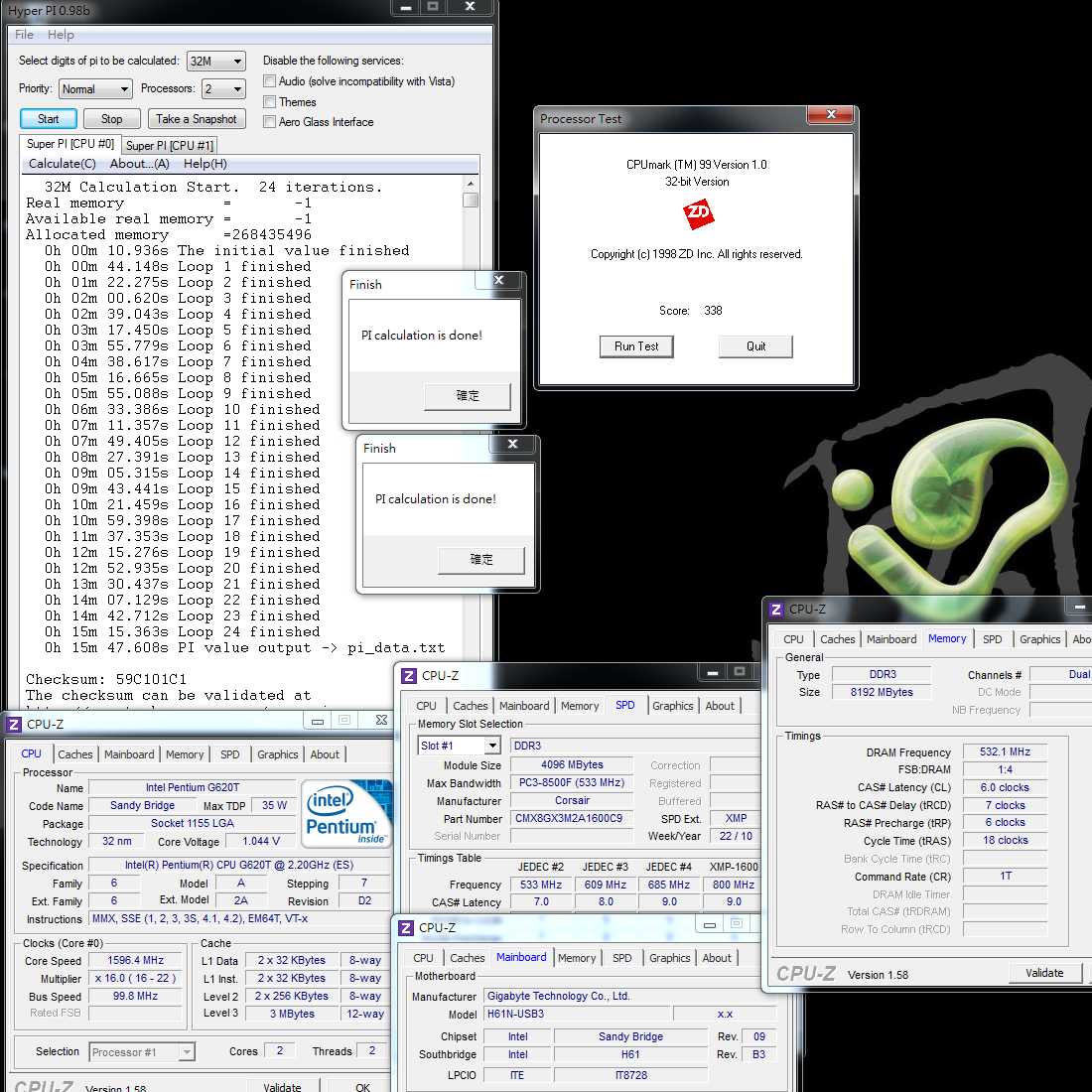Close the upper Finish dialog
The width and height of the screenshot is (1092, 1092).
pos(498,280)
